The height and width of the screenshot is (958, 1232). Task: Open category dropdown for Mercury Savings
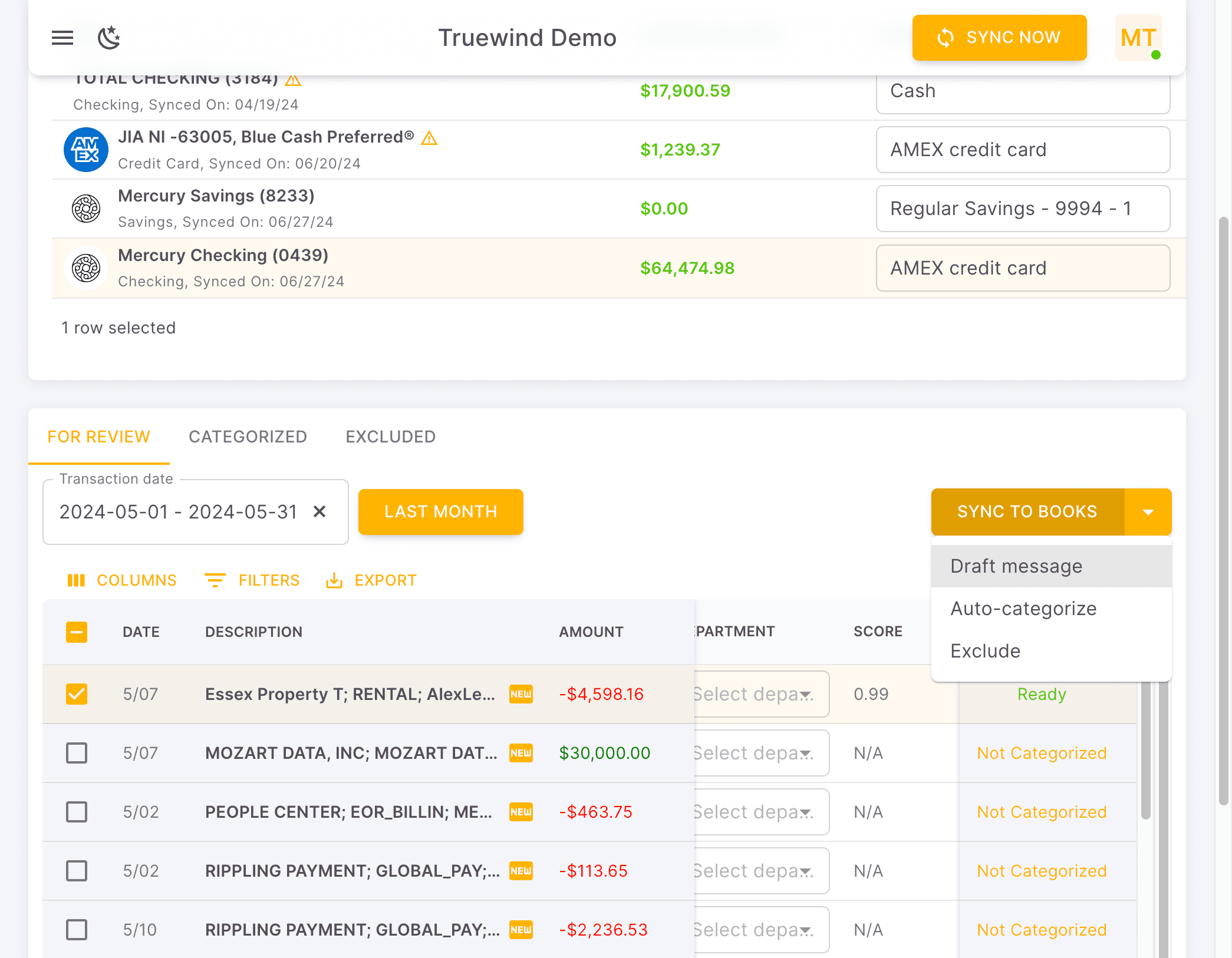1023,209
